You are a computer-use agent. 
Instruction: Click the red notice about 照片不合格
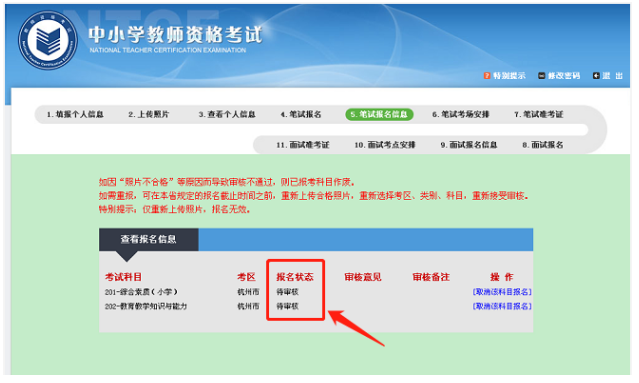click(x=227, y=182)
